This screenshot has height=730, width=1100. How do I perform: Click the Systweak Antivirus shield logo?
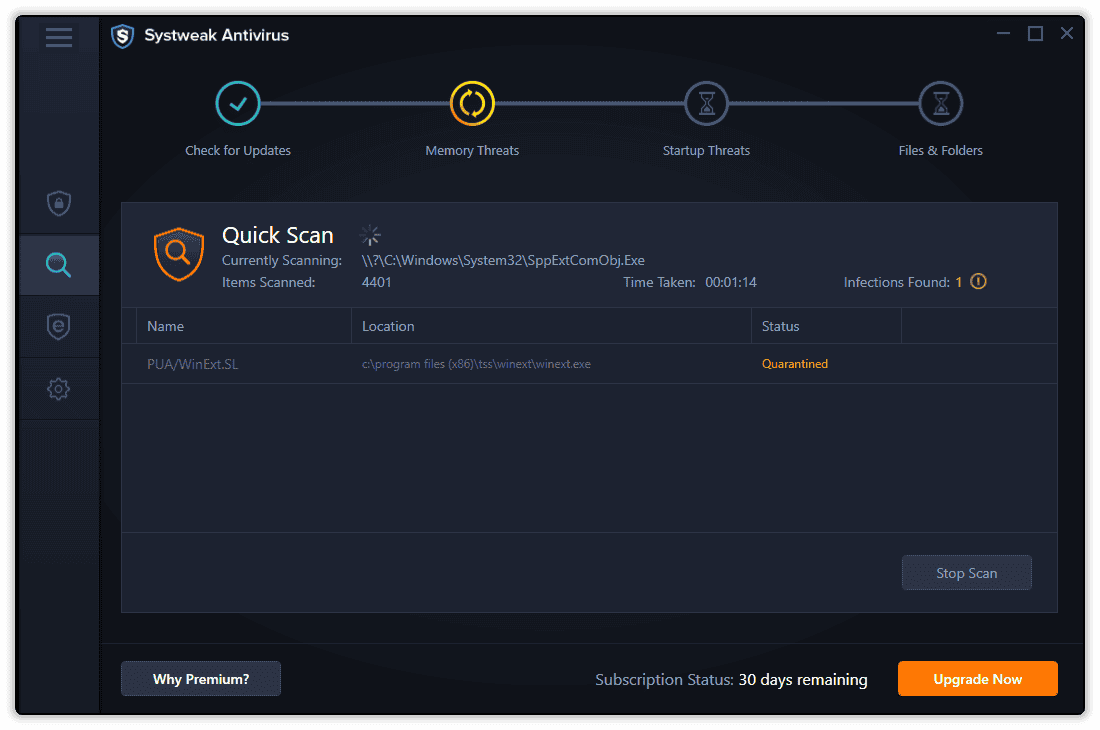pyautogui.click(x=122, y=36)
